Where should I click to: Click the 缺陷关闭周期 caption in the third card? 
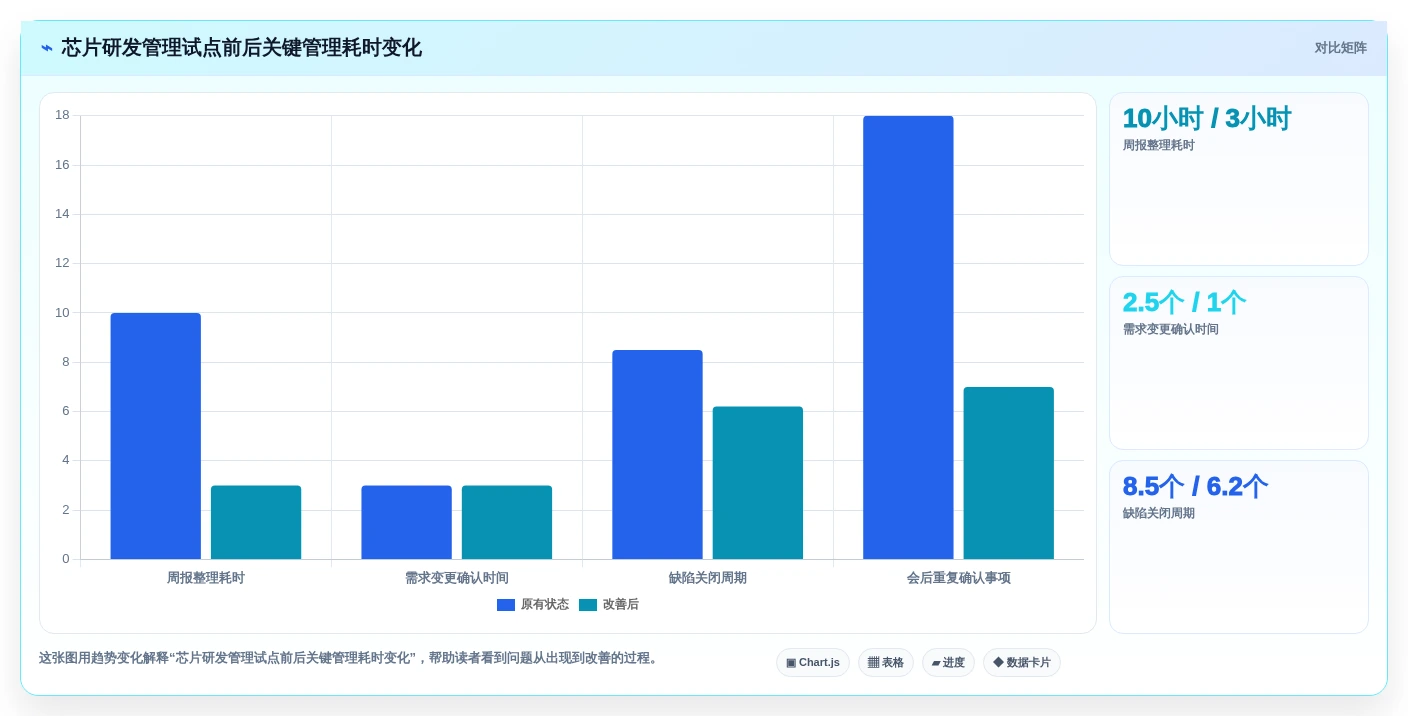pyautogui.click(x=1159, y=513)
